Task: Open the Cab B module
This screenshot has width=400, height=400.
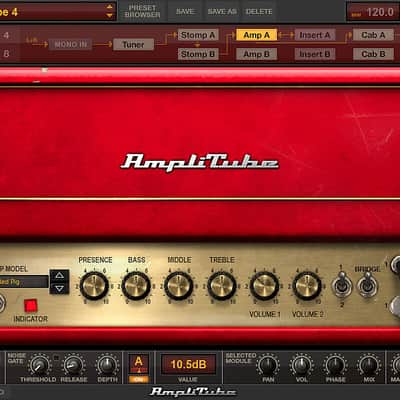Action: (373, 54)
